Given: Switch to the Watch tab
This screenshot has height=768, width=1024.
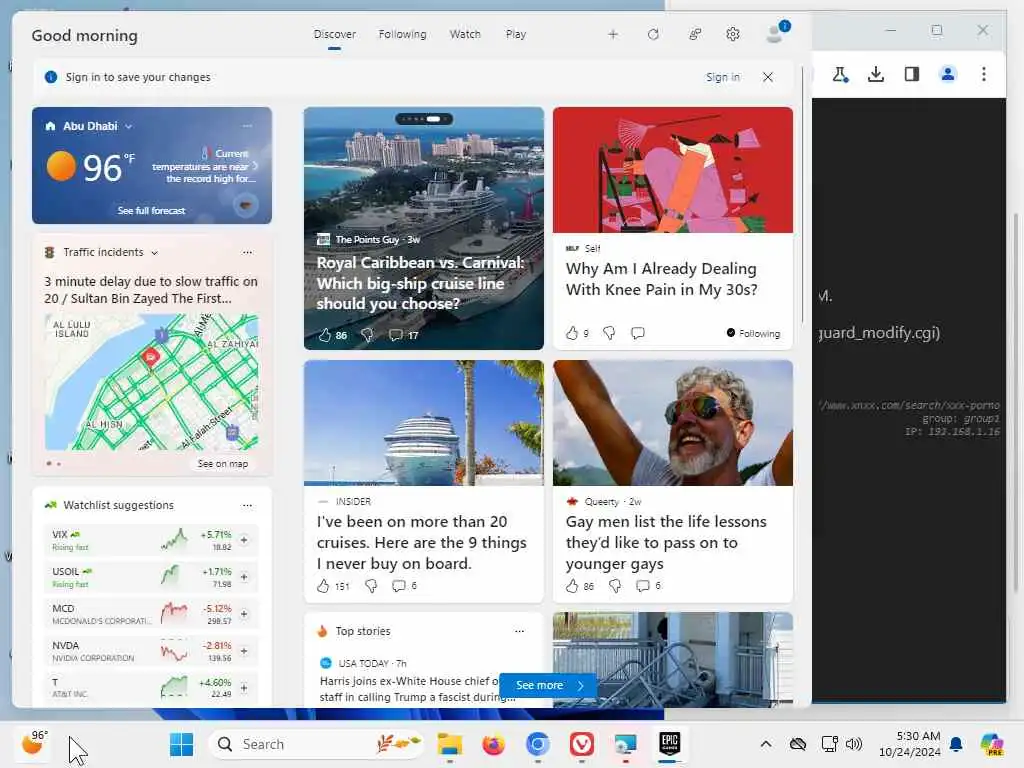Looking at the screenshot, I should click(465, 34).
